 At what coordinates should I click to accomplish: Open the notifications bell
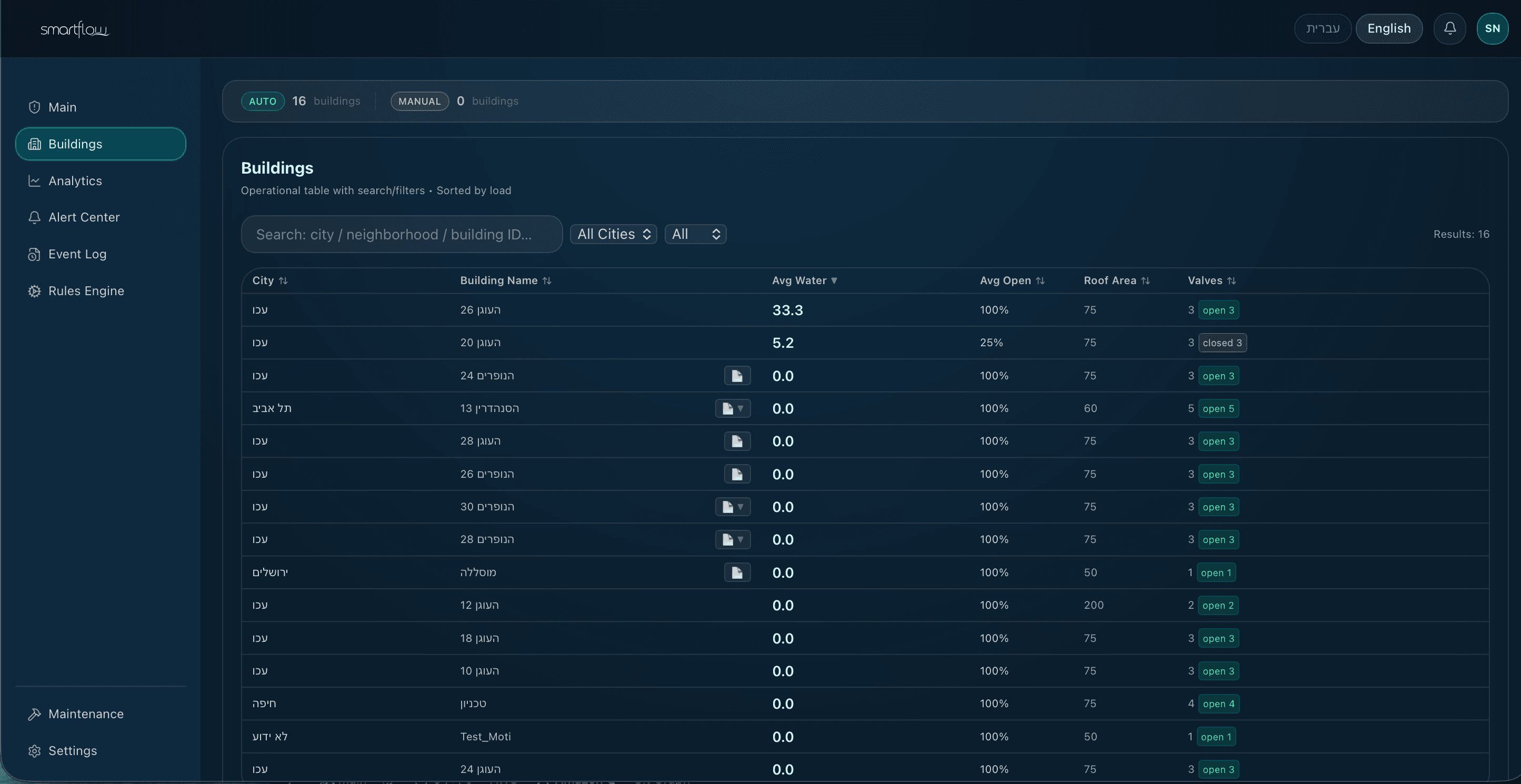(x=1450, y=28)
